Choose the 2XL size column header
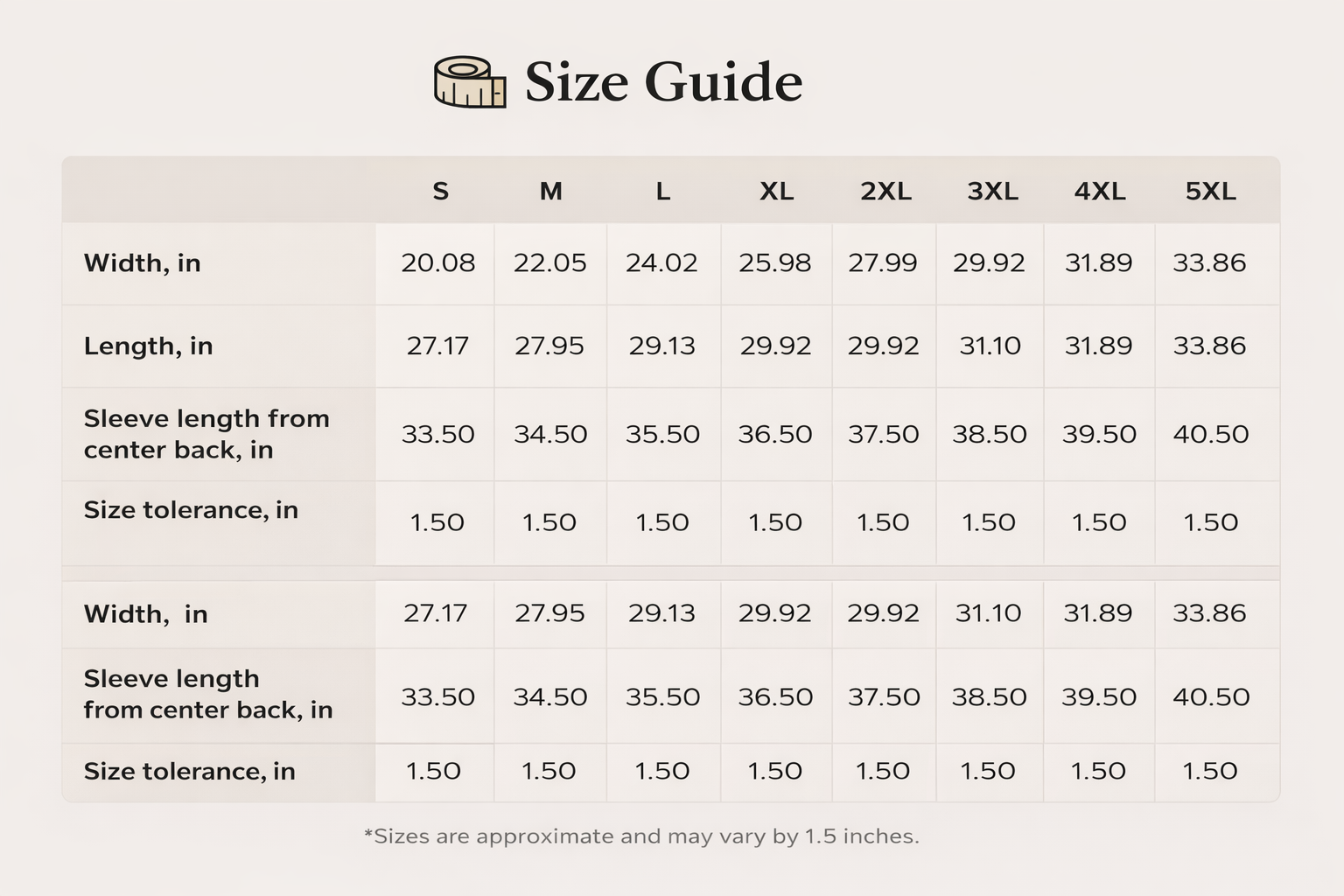 (885, 192)
